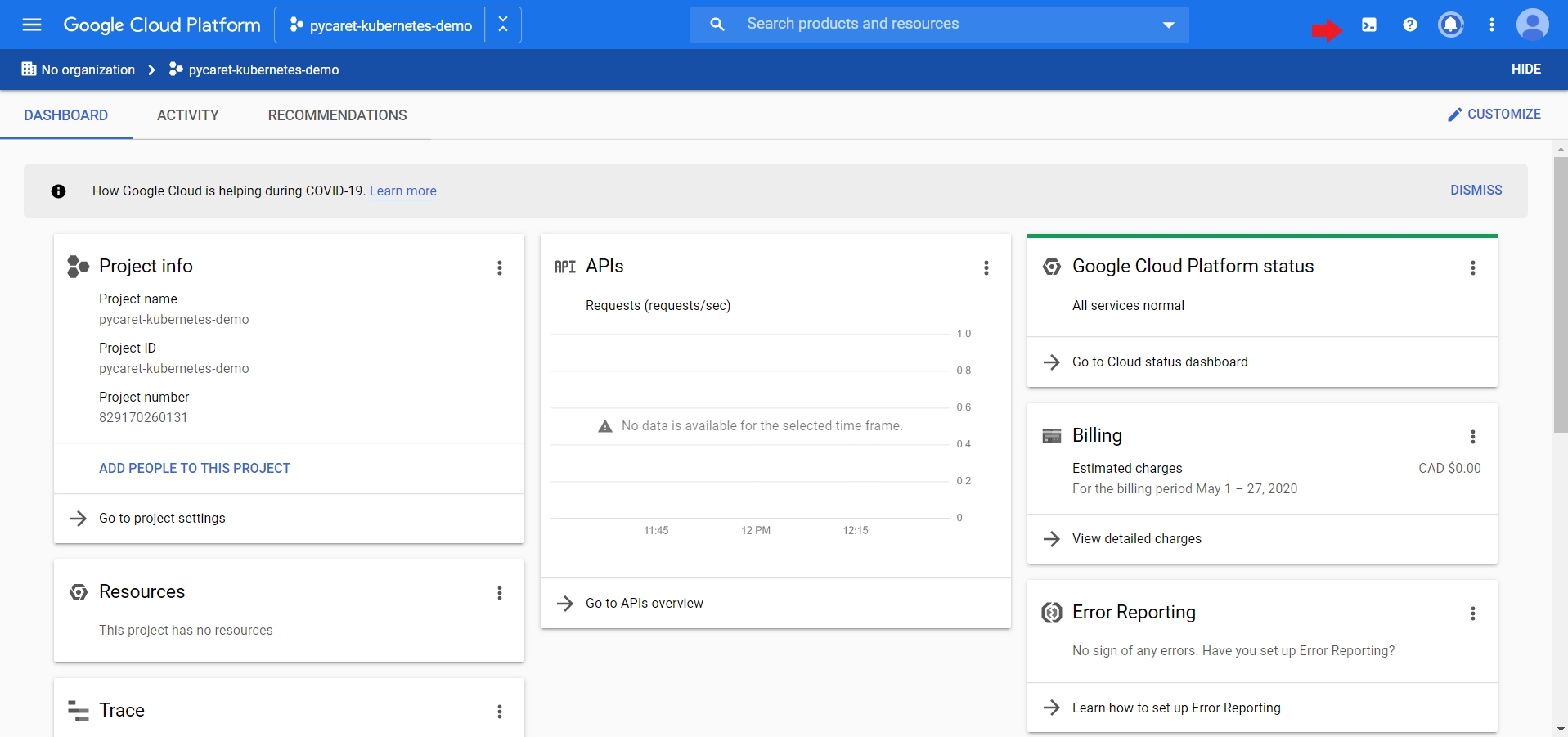
Task: Switch to the Activity tab
Action: pyautogui.click(x=187, y=115)
